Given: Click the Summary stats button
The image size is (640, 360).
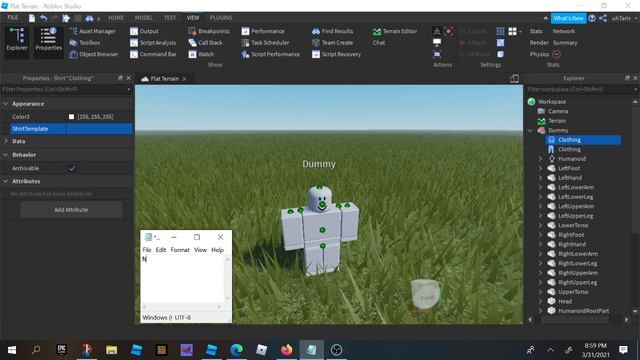Looking at the screenshot, I should click(565, 42).
